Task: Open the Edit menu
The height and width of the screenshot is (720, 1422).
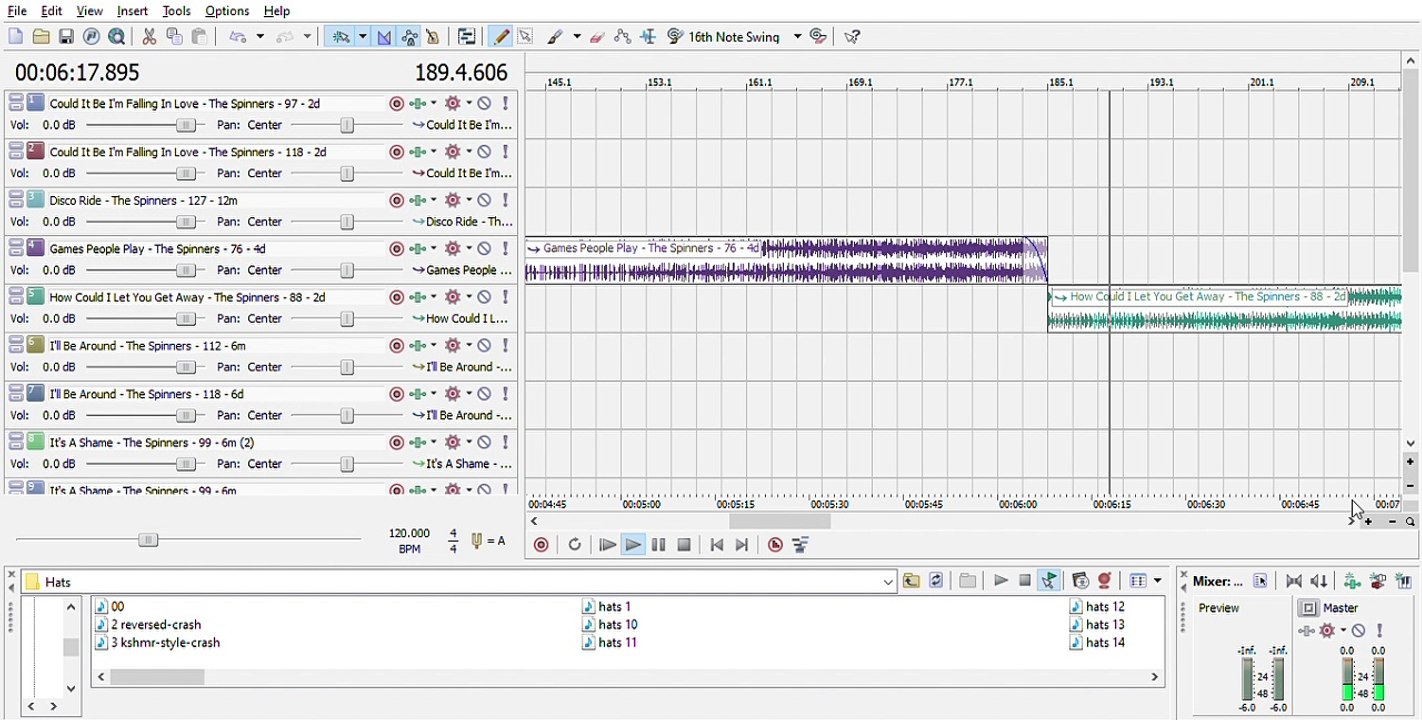Action: (x=52, y=11)
